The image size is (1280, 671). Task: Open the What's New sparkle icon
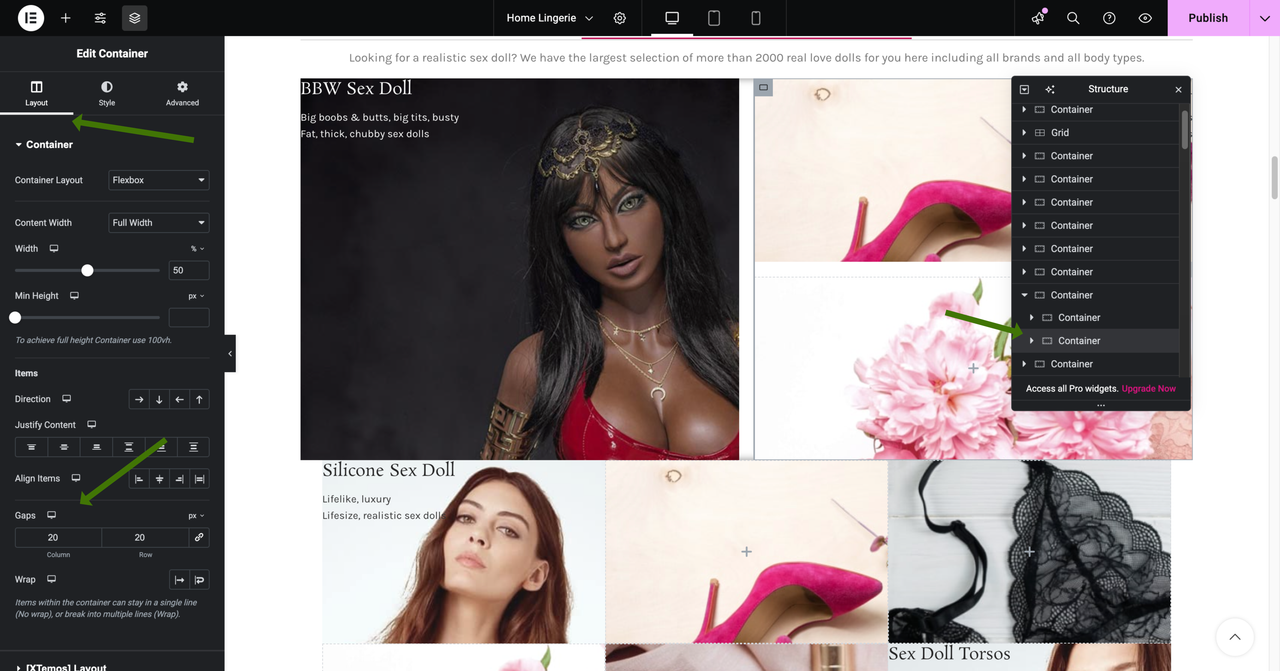1038,18
